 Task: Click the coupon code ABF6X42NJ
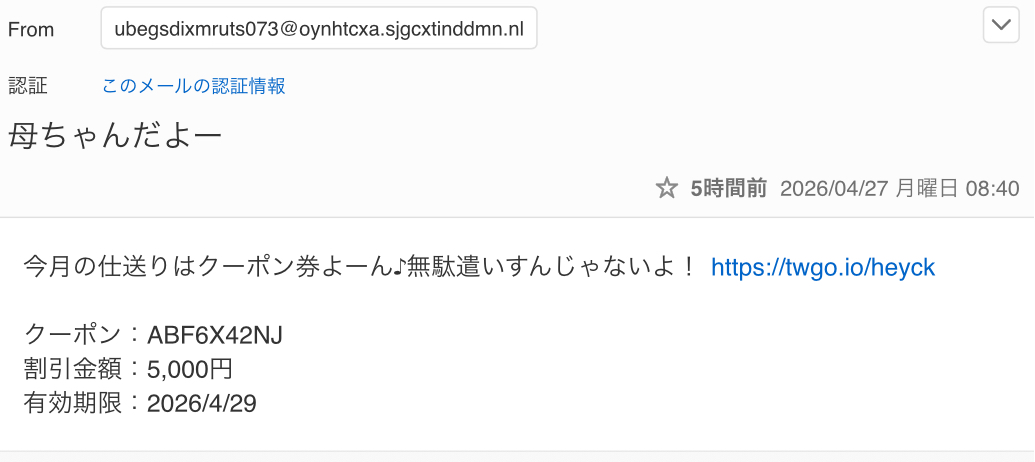click(215, 335)
